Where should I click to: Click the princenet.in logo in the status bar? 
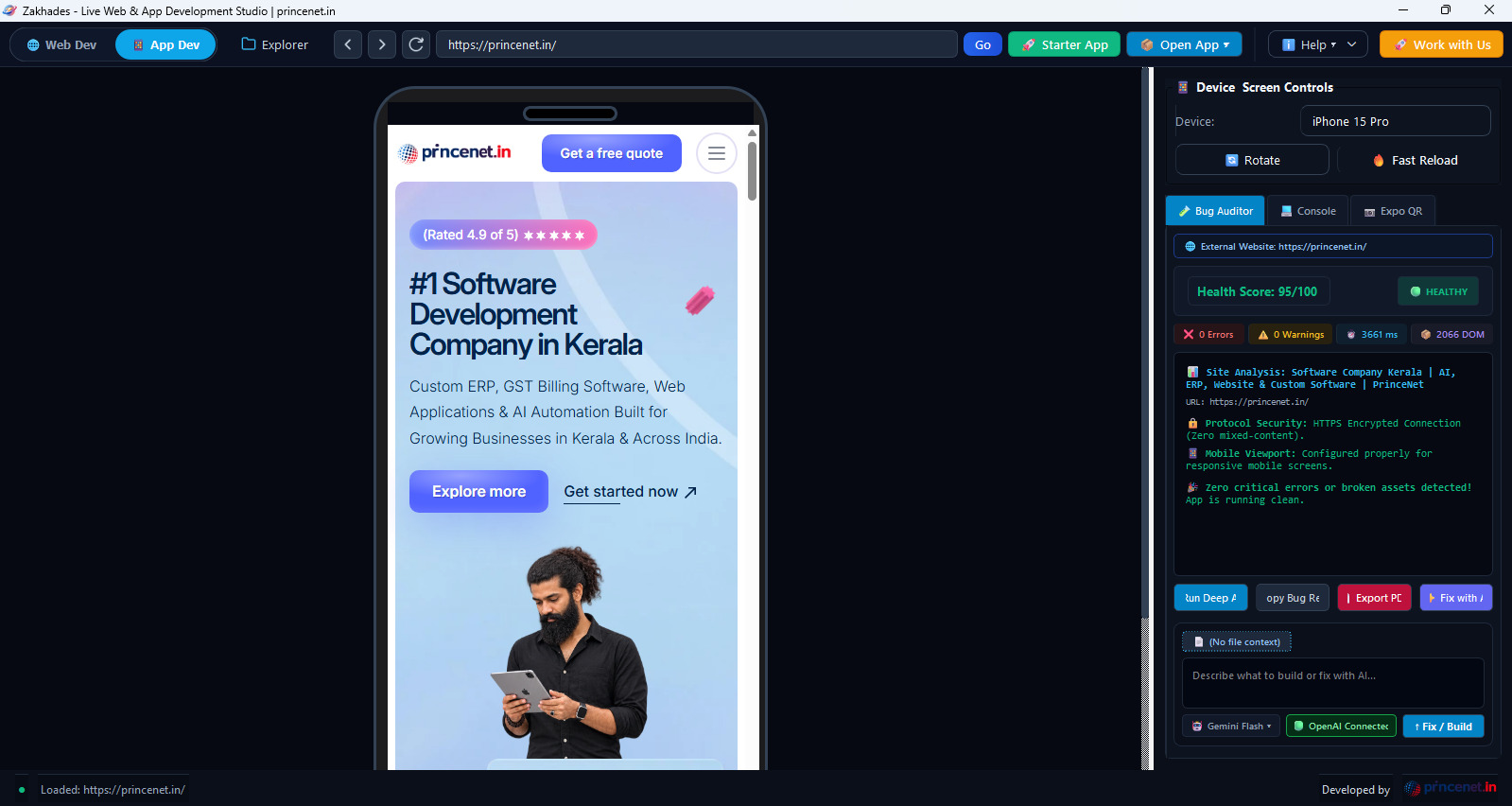1451,788
